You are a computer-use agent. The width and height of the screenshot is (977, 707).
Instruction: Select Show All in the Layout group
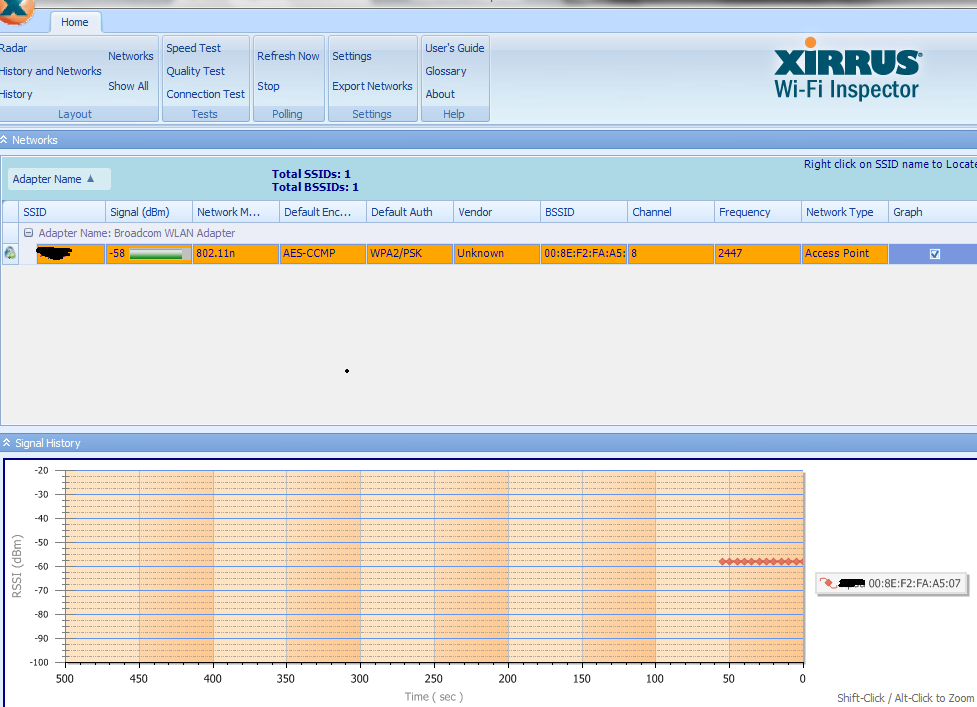[128, 86]
